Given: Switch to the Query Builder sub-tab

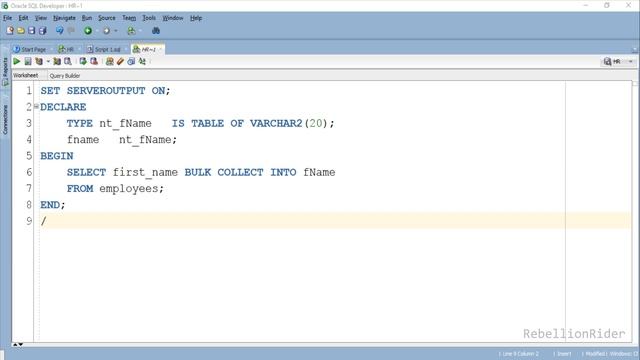Looking at the screenshot, I should click(64, 76).
